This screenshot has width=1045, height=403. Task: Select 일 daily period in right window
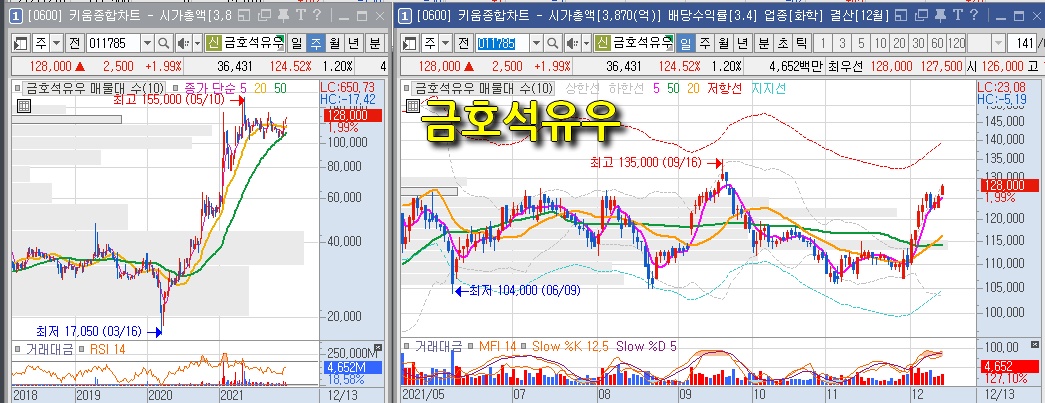685,44
